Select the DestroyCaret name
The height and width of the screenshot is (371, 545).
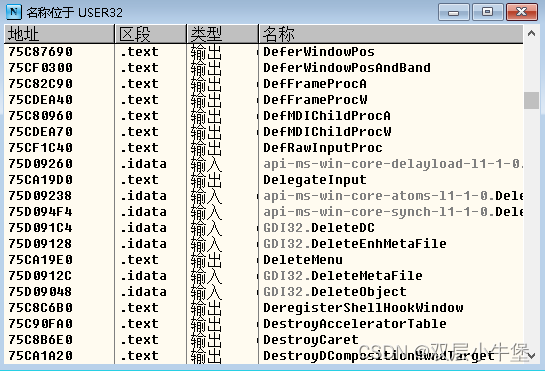(x=311, y=340)
